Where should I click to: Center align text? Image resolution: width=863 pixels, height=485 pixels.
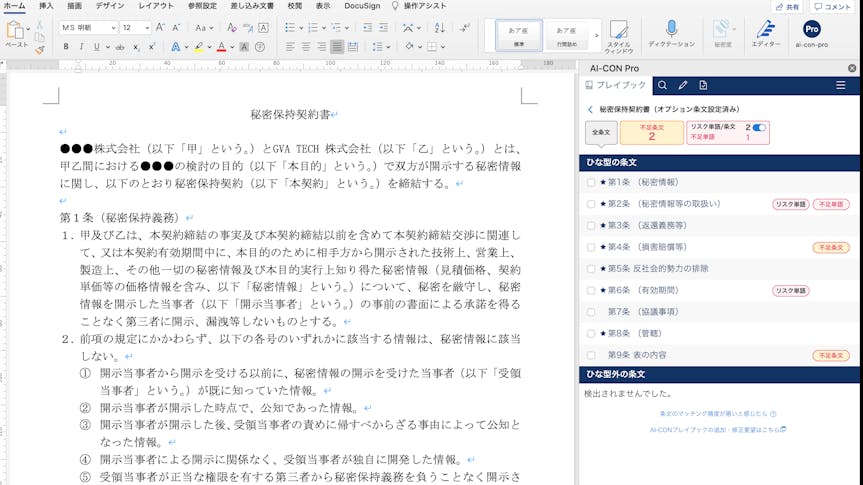click(306, 47)
